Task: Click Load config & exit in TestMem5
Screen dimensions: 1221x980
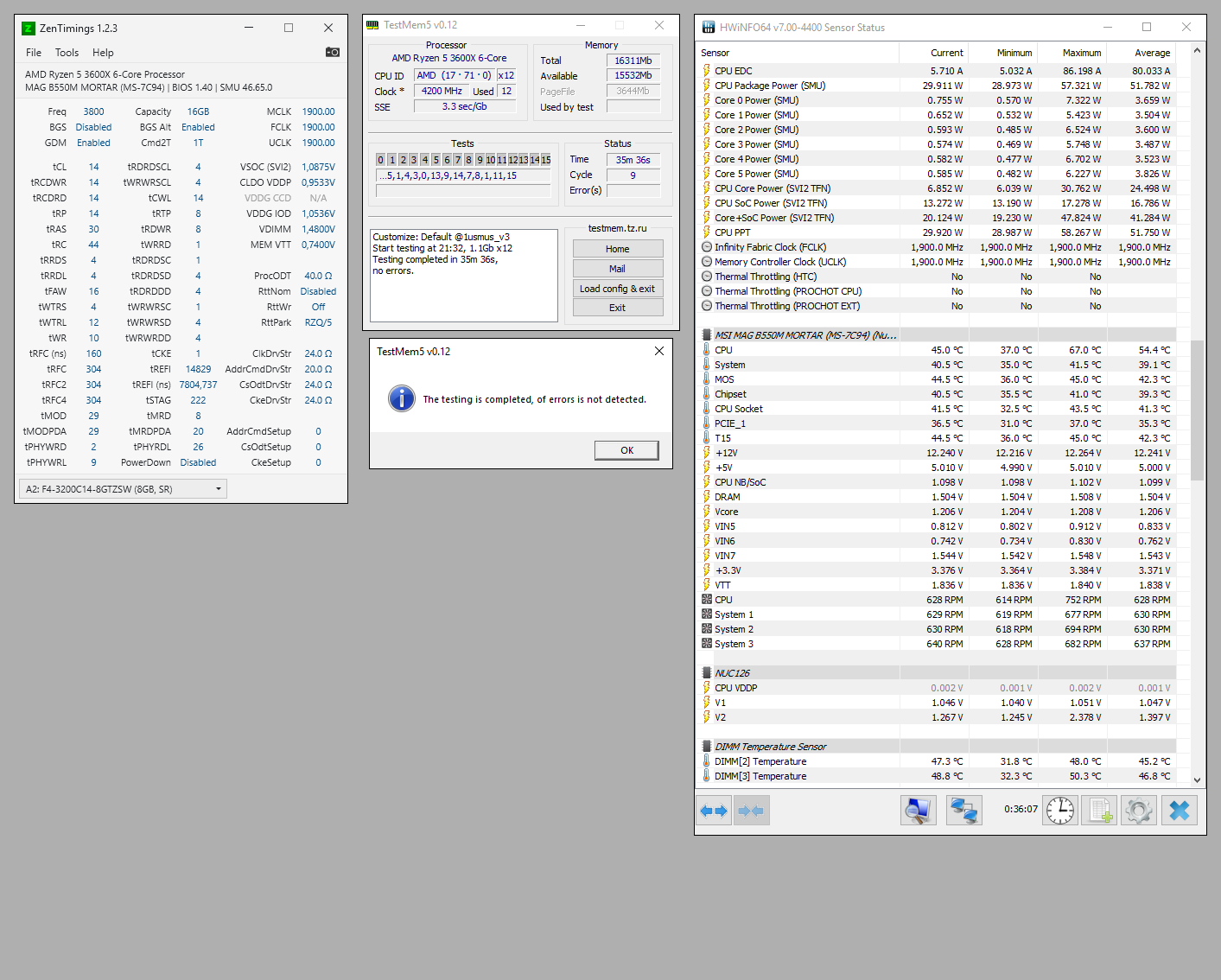Action: pos(618,289)
